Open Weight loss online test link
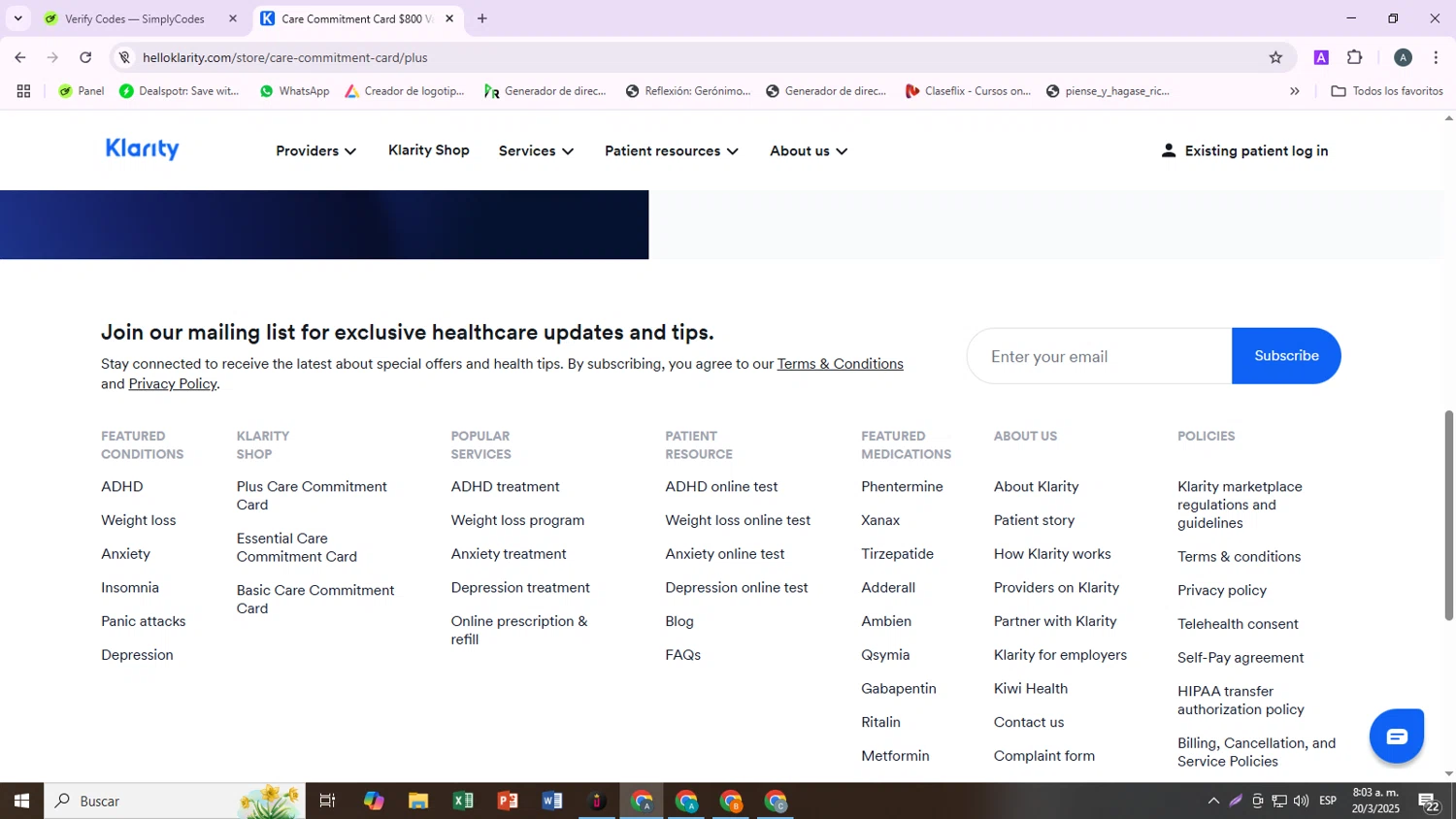 click(738, 520)
